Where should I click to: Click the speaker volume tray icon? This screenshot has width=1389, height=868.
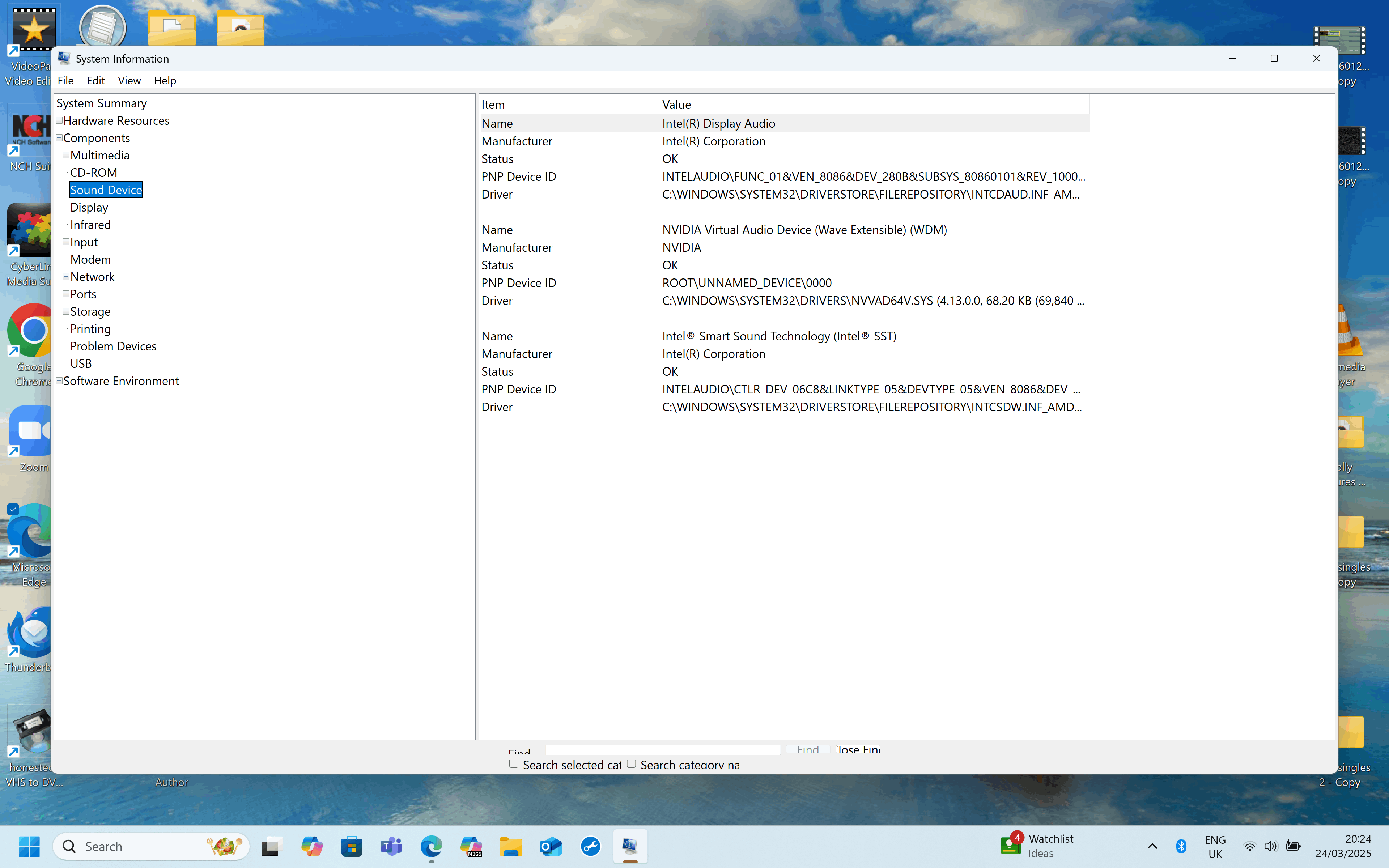[1271, 846]
